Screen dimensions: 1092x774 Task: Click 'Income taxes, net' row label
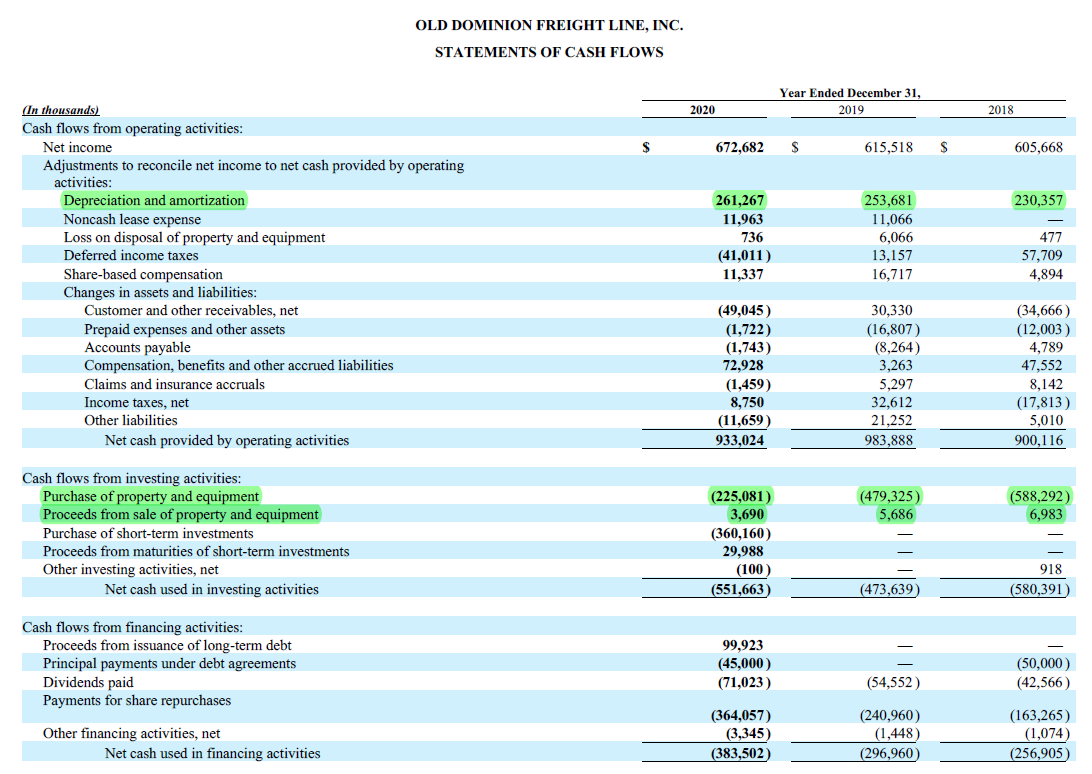(136, 403)
